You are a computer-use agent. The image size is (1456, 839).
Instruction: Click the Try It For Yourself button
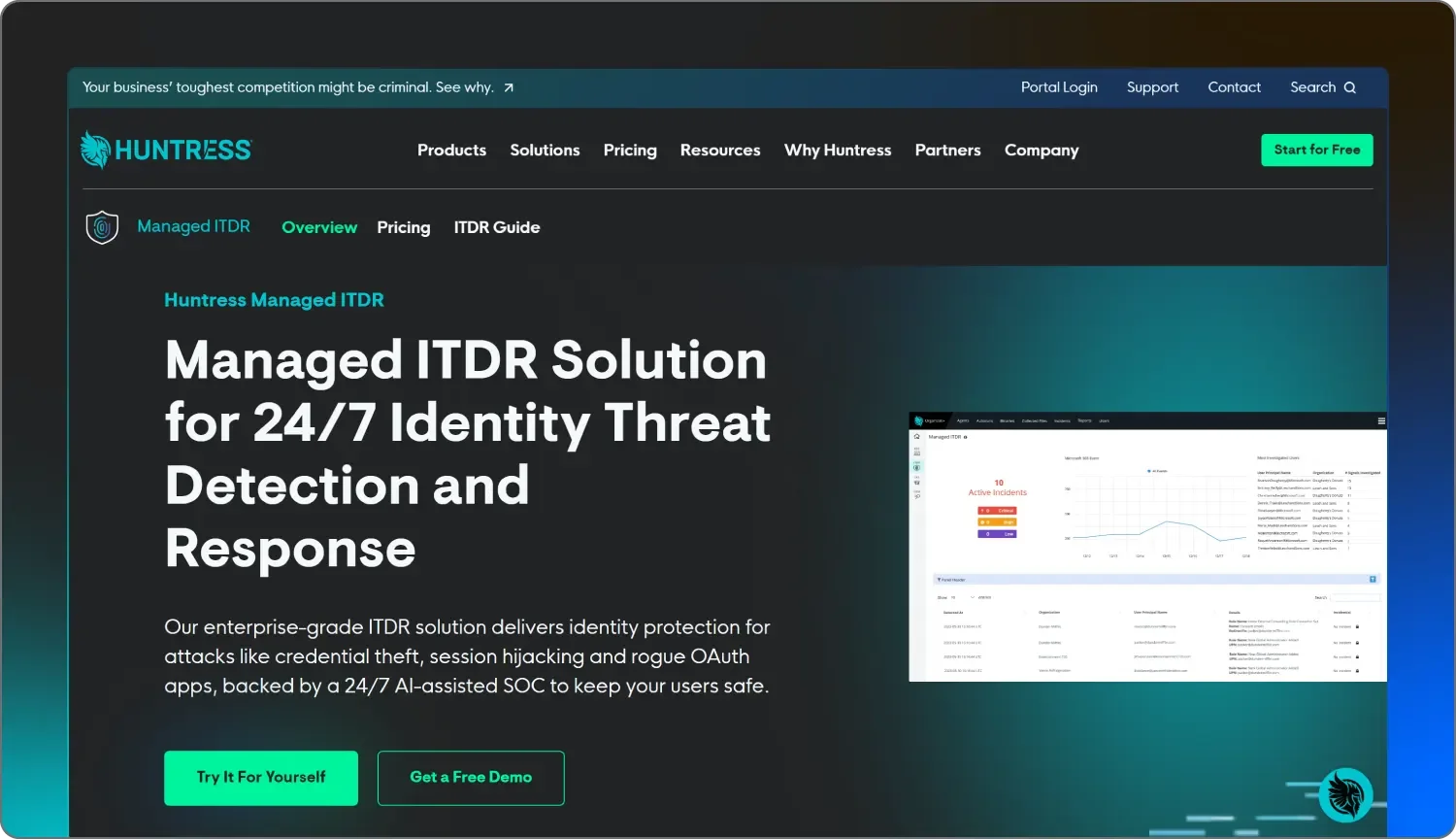click(x=261, y=778)
